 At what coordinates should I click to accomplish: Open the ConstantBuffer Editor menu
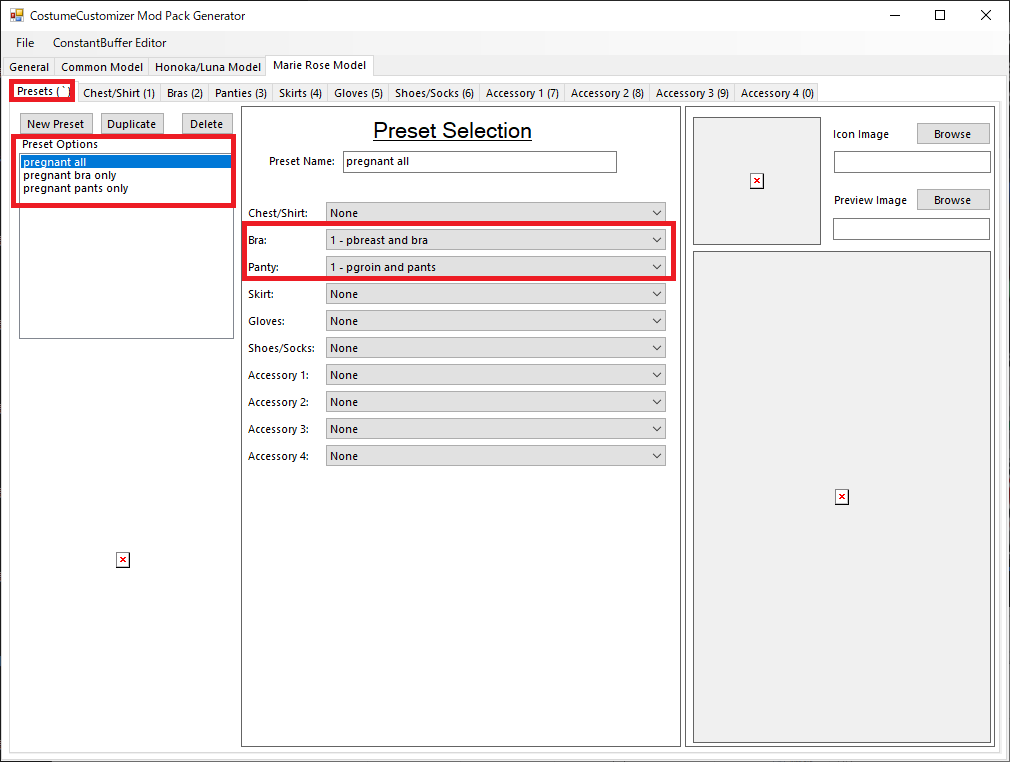(110, 43)
